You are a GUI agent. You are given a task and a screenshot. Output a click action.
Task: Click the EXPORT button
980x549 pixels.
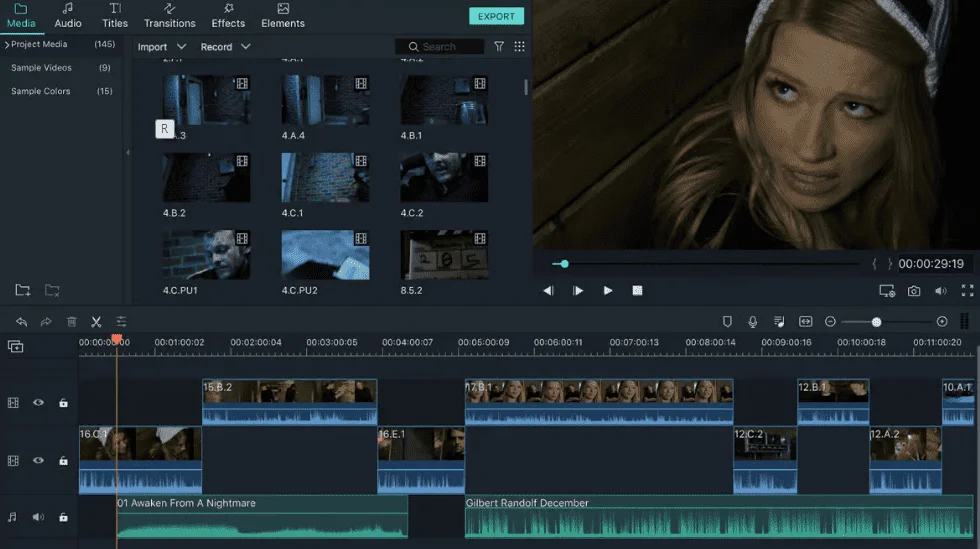click(496, 16)
